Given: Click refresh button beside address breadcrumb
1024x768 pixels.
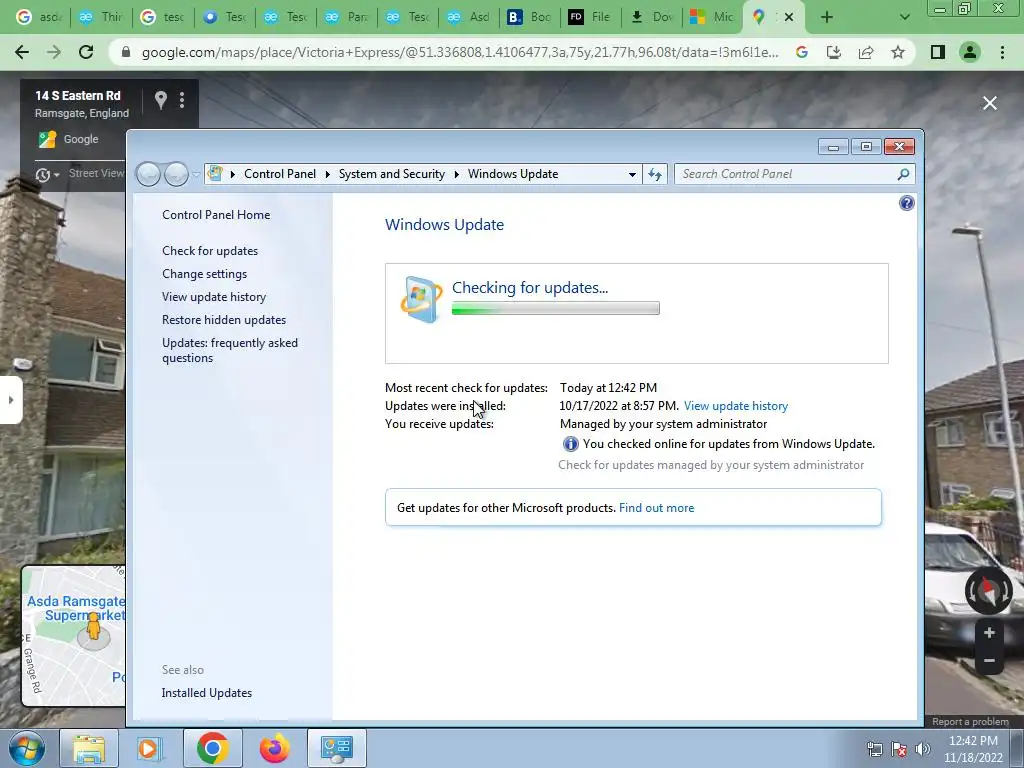Looking at the screenshot, I should [655, 174].
